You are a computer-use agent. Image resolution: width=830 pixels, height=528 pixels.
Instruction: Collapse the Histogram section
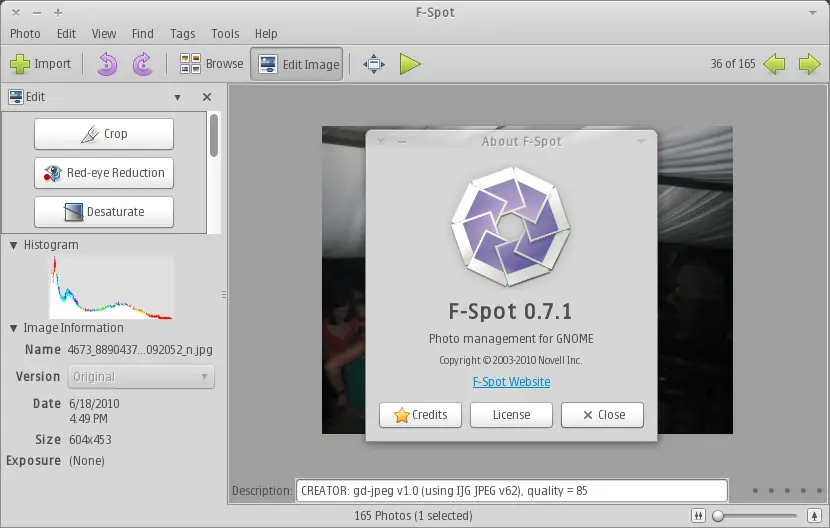[14, 245]
